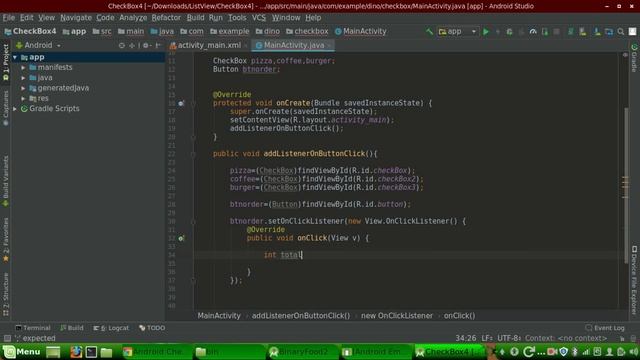Click the collapse all icon in Project panel
640x360 pixels.
click(x=132, y=45)
